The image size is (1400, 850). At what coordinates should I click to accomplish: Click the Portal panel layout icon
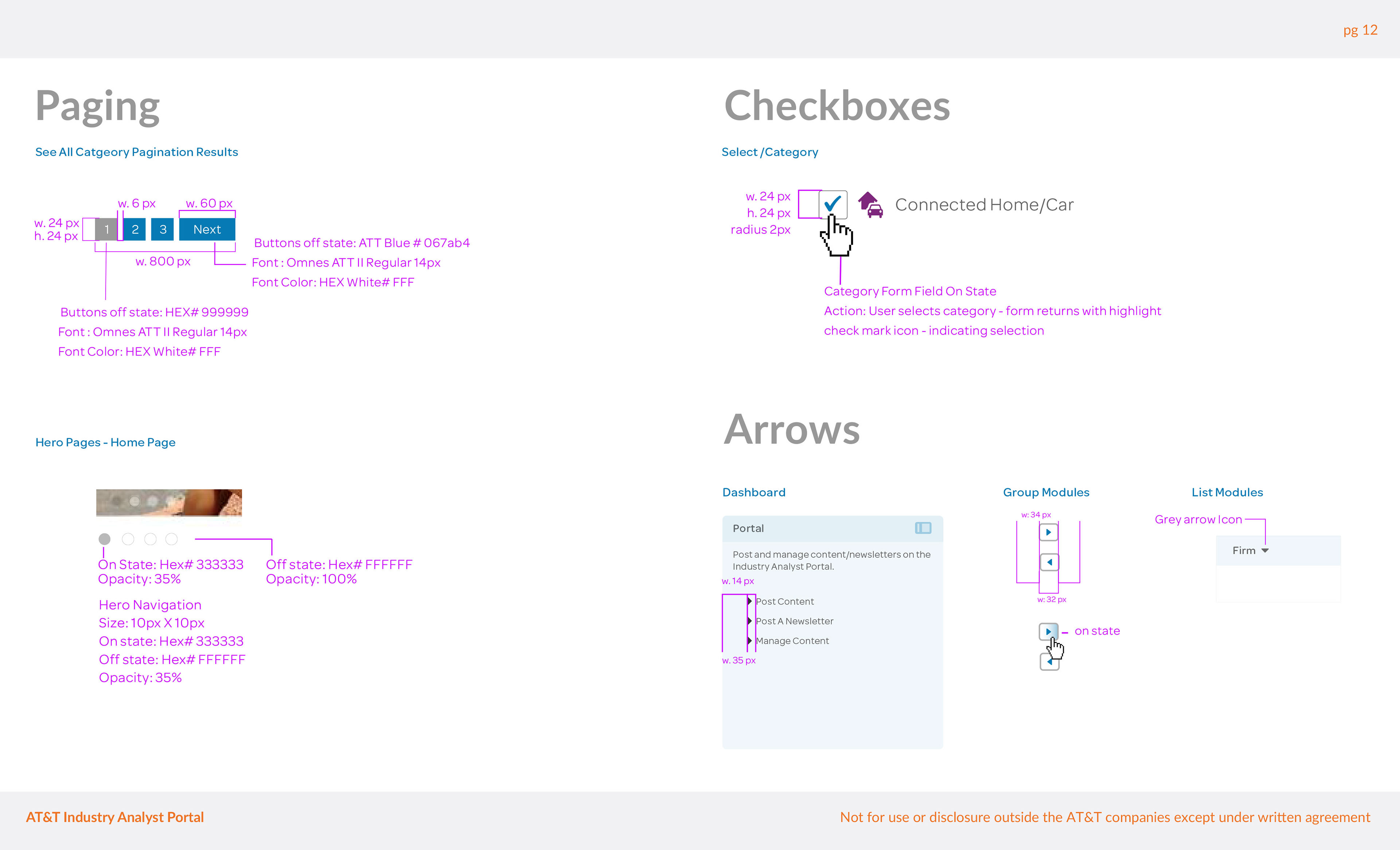(923, 528)
